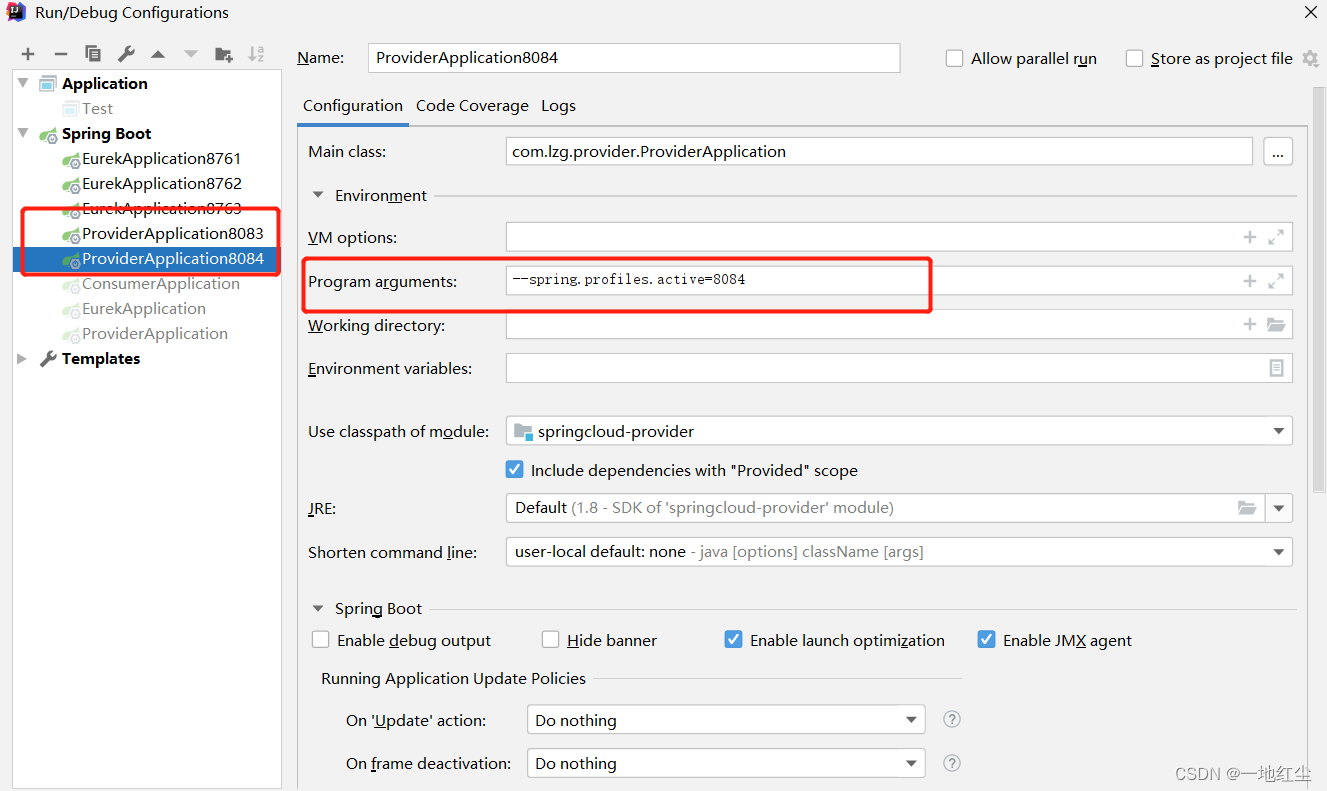
Task: Switch to Code Coverage tab
Action: 472,106
